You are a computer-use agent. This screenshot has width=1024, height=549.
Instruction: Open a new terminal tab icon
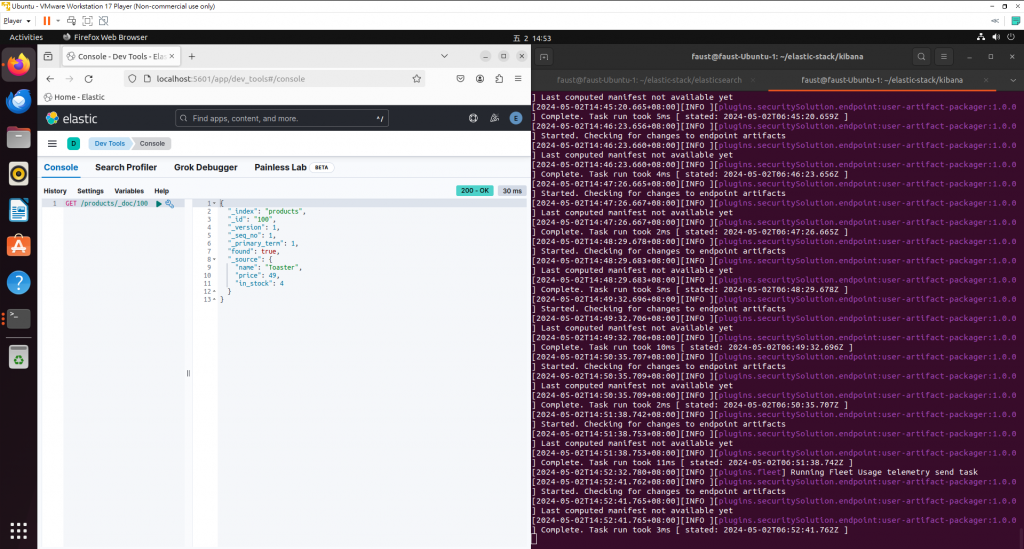click(x=544, y=57)
